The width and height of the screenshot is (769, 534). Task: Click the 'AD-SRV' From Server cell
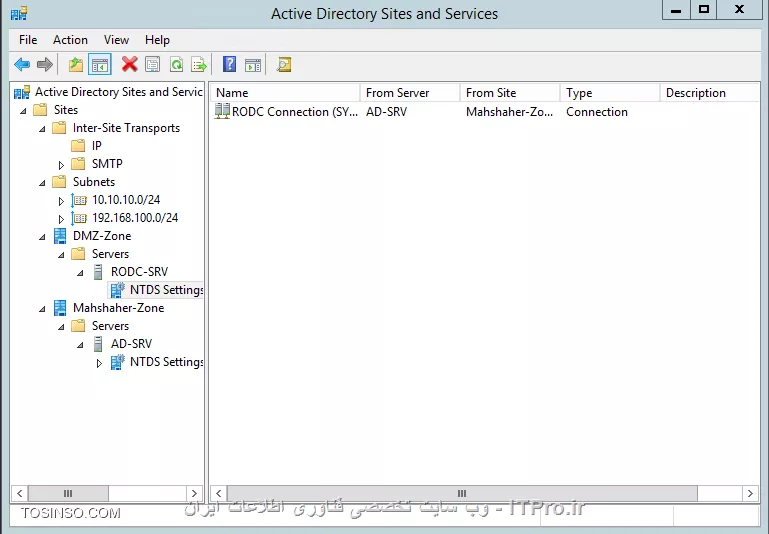386,112
